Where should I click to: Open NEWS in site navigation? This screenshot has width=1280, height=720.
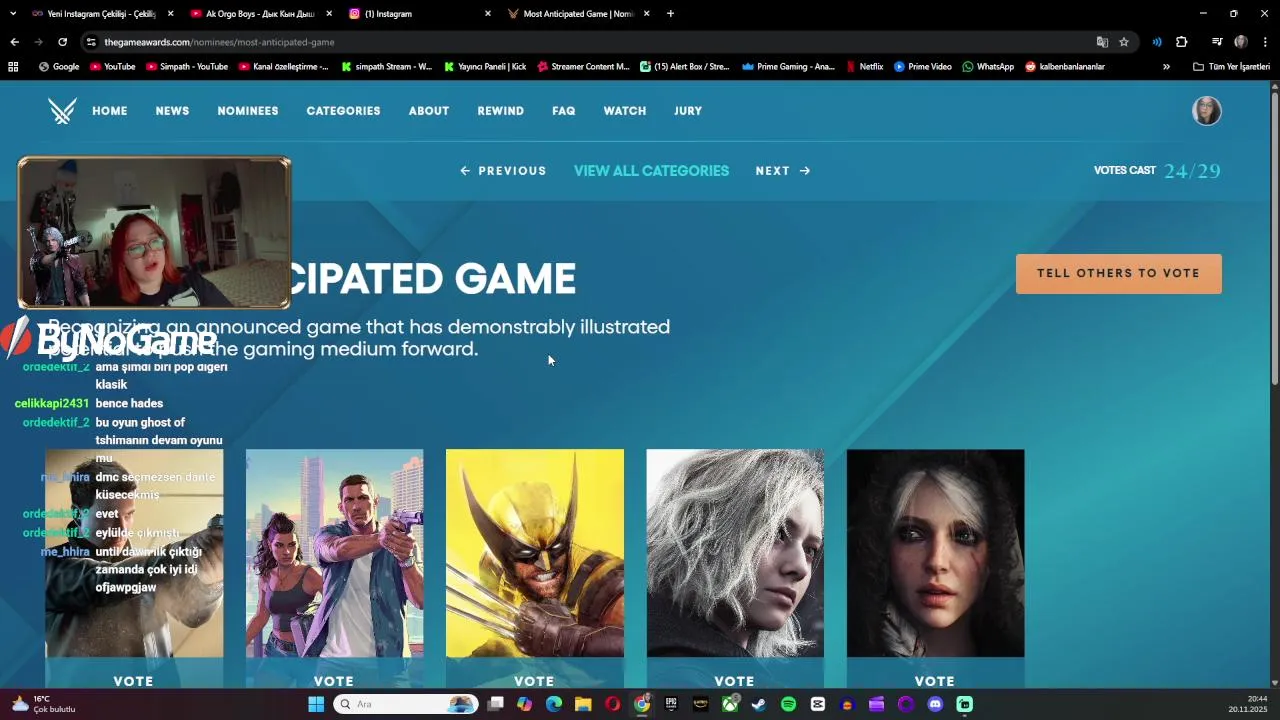coord(172,111)
